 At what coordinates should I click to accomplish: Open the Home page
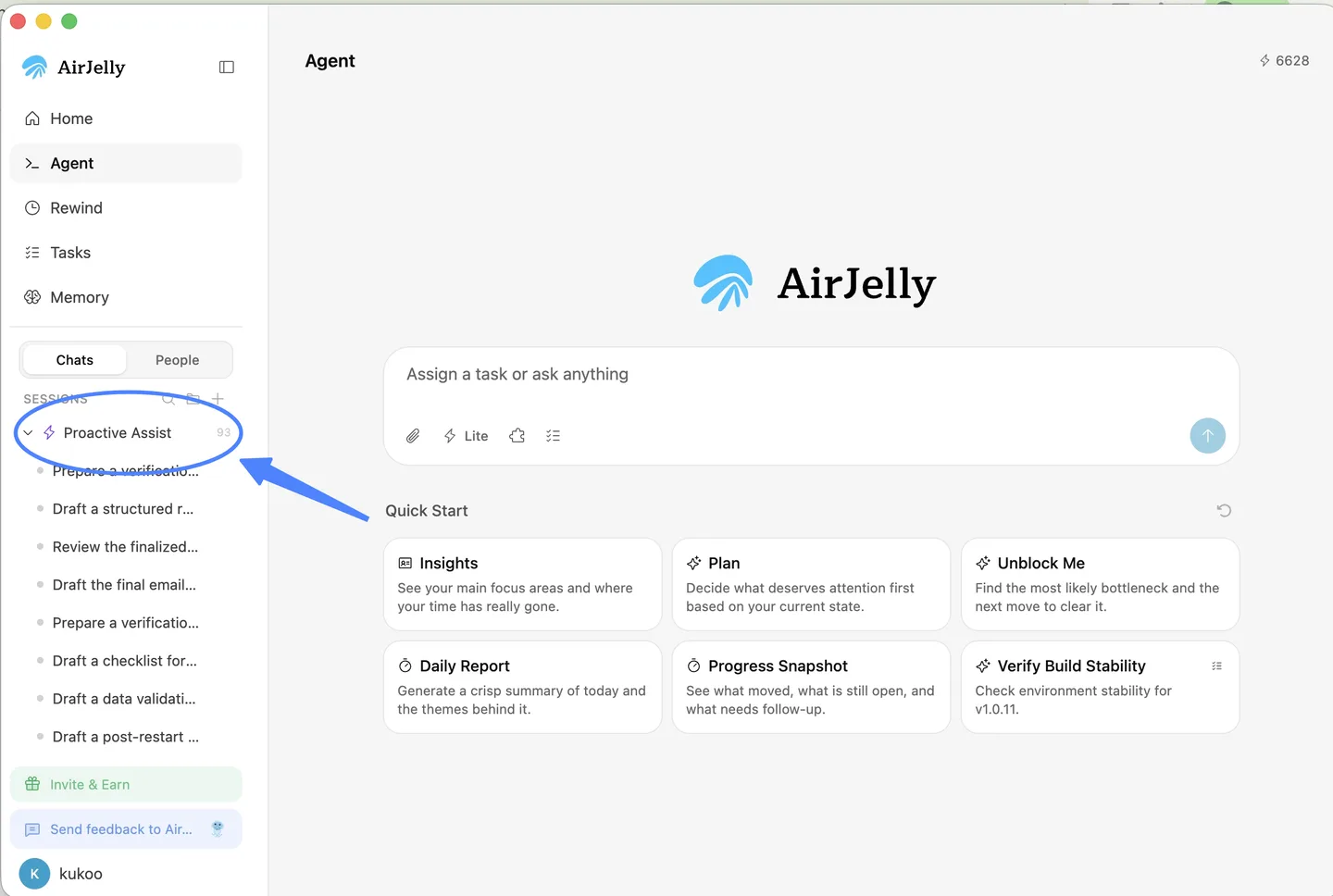tap(126, 118)
